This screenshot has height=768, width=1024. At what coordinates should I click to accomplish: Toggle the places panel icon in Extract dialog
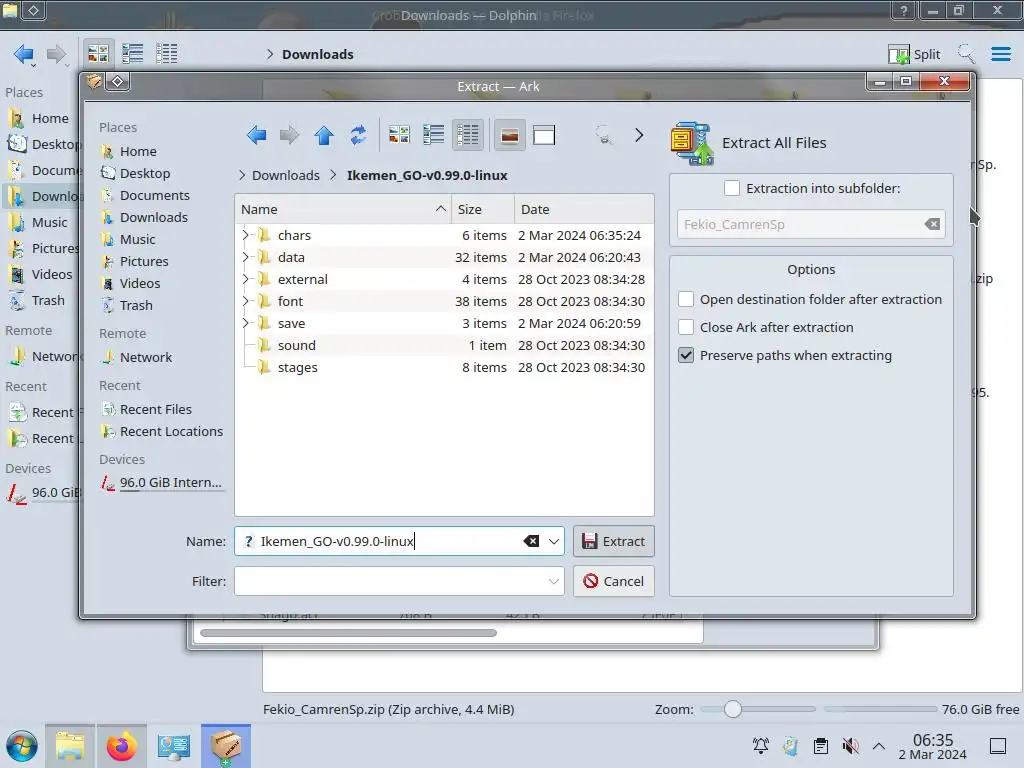point(509,135)
